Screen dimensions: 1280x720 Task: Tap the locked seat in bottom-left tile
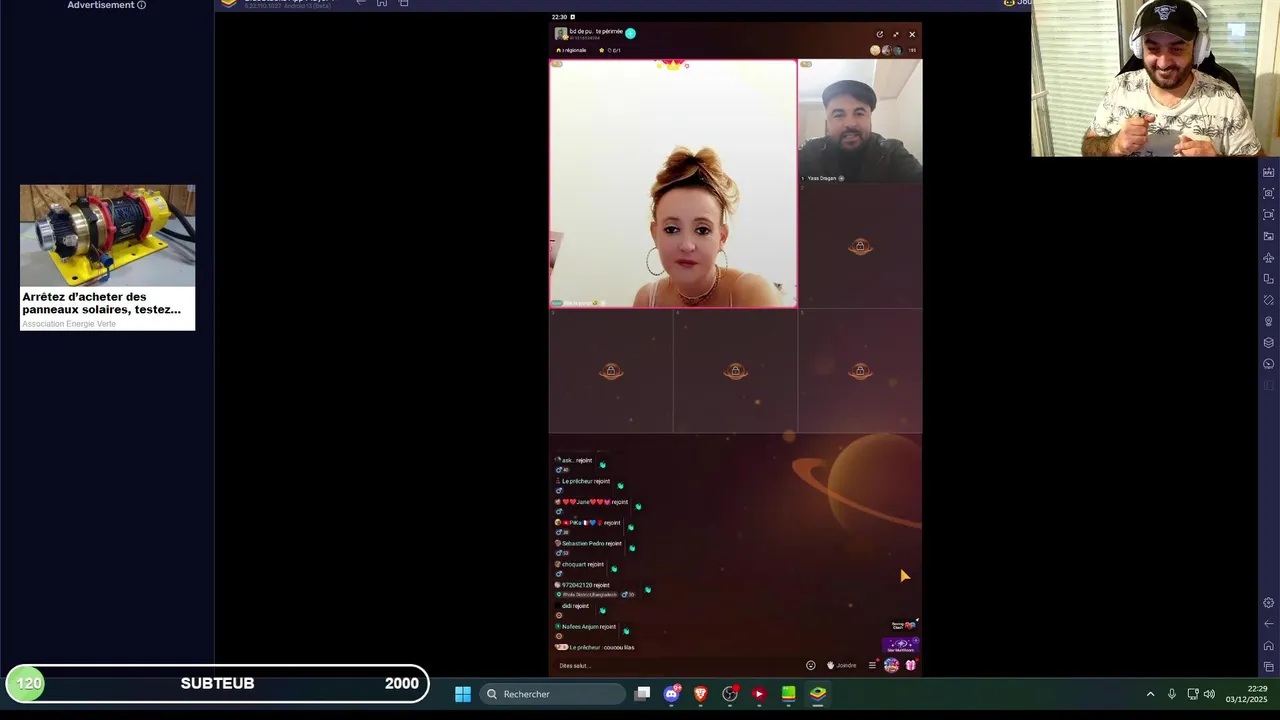point(611,371)
